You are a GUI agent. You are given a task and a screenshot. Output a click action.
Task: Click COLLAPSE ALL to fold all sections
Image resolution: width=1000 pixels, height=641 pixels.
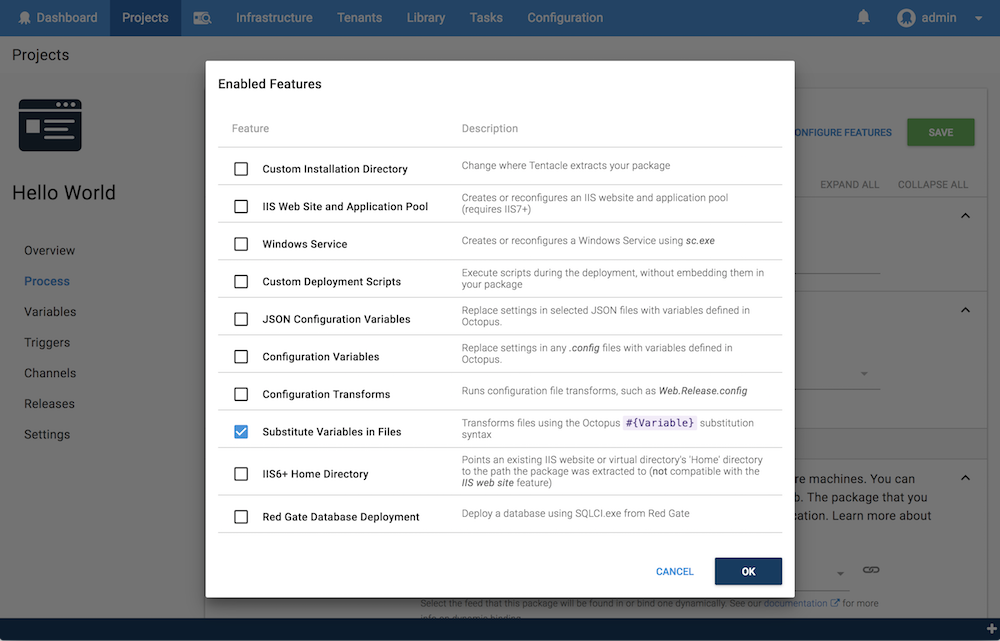point(932,184)
